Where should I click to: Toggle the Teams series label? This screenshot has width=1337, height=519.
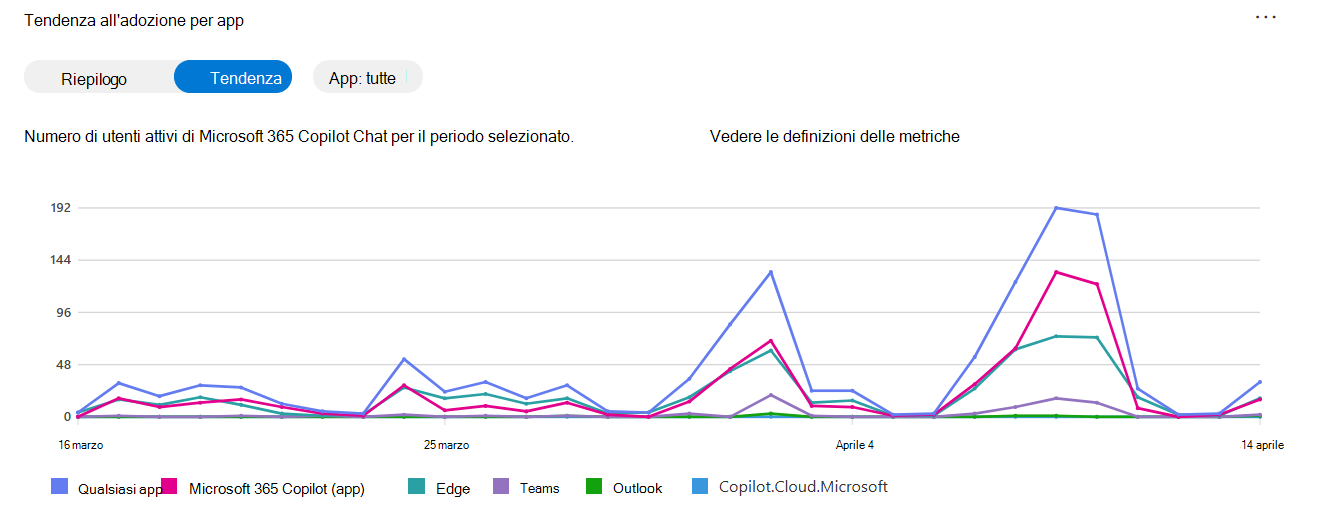(x=540, y=489)
